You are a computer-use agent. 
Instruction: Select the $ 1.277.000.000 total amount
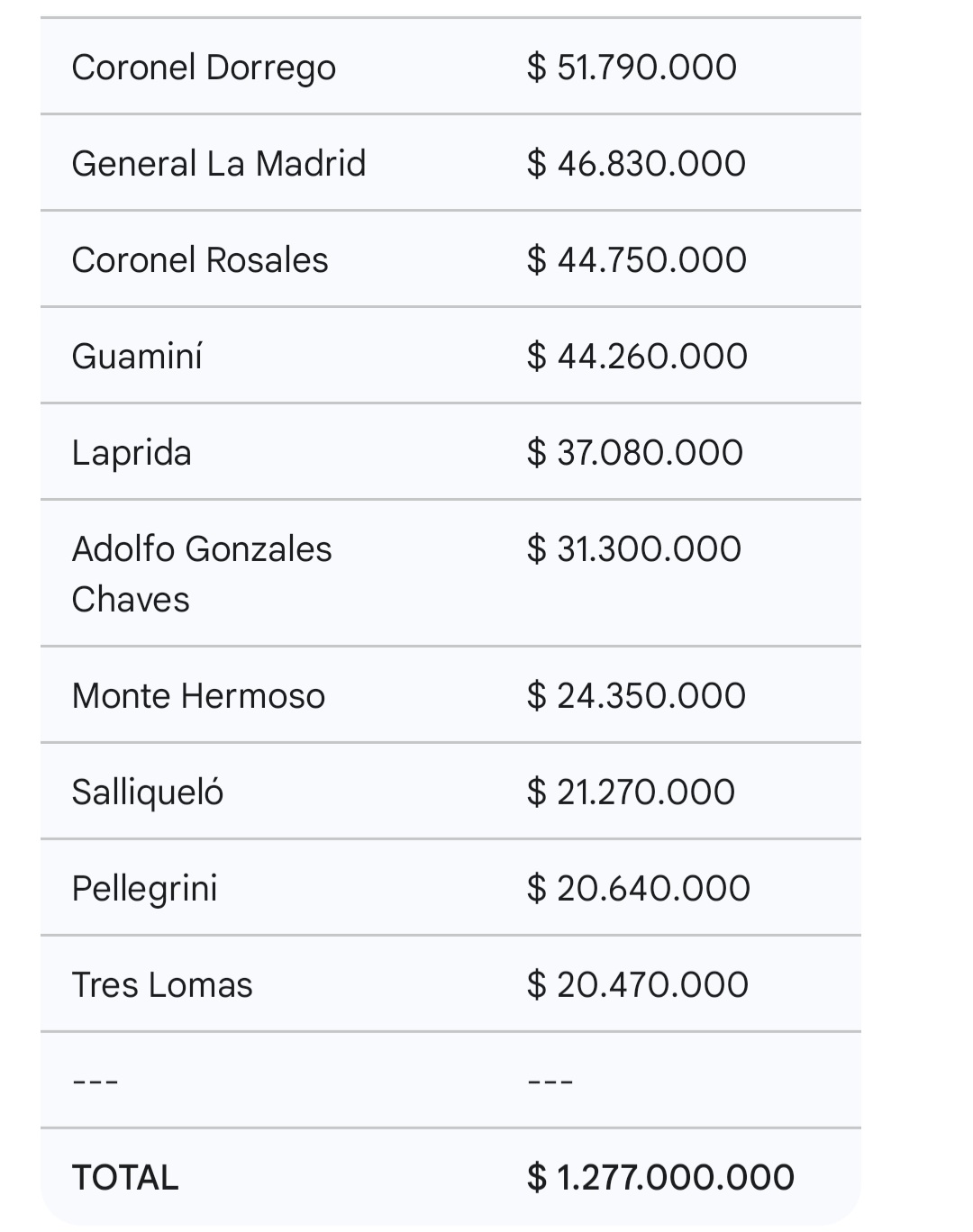point(660,1178)
